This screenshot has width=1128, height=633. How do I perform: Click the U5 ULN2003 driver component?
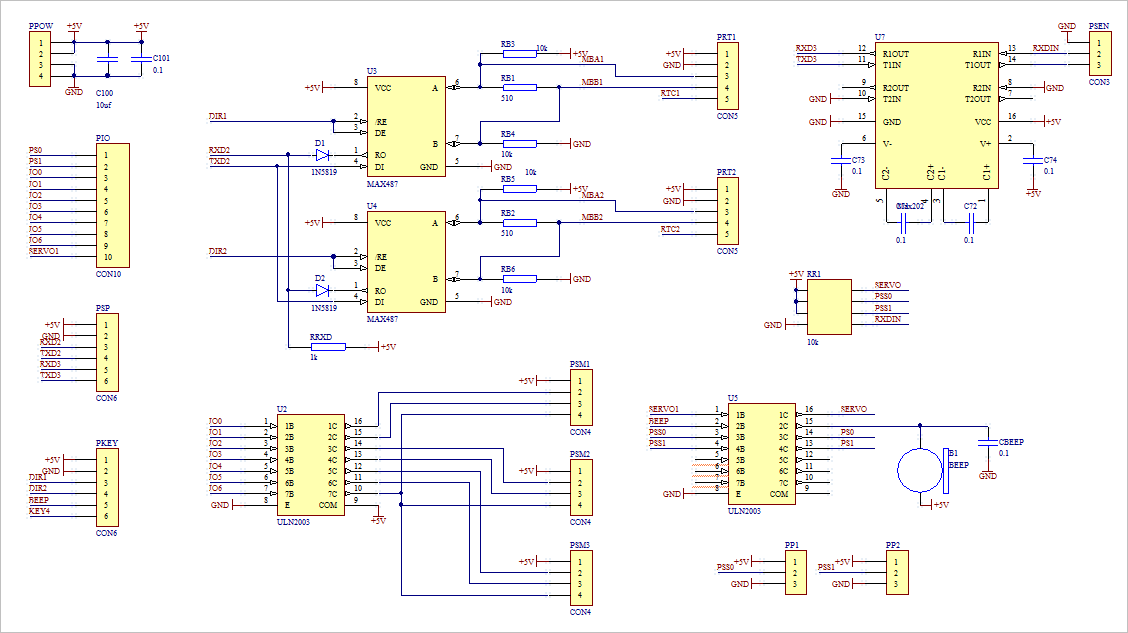762,454
